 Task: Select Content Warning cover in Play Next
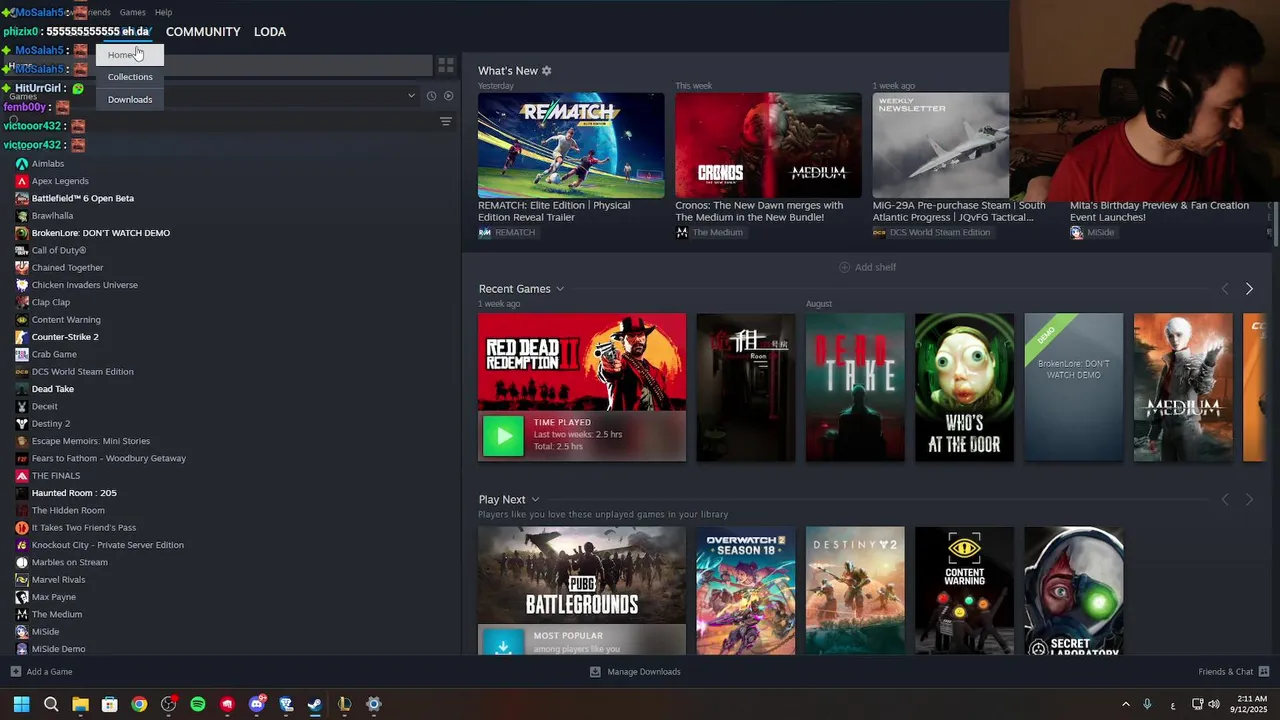tap(964, 591)
